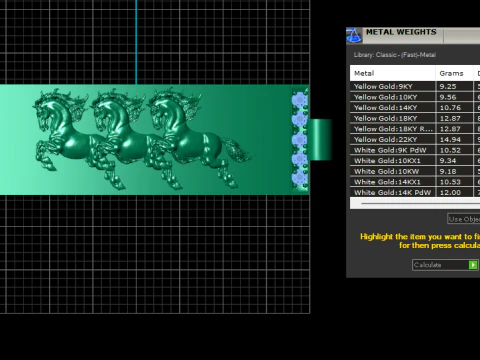
Task: Select the White Gold:9K PdW row
Action: click(x=415, y=150)
